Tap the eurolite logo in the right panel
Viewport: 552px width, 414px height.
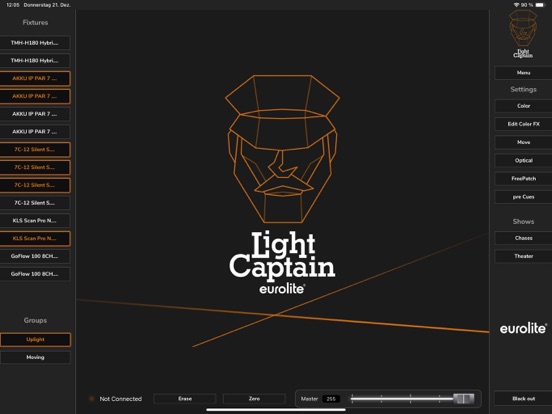pyautogui.click(x=523, y=328)
